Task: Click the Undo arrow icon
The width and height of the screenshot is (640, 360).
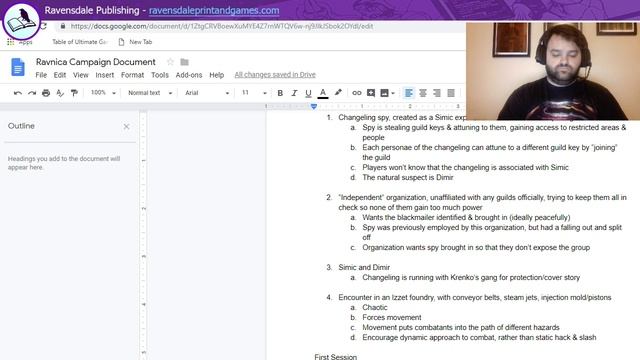Action: click(18, 93)
